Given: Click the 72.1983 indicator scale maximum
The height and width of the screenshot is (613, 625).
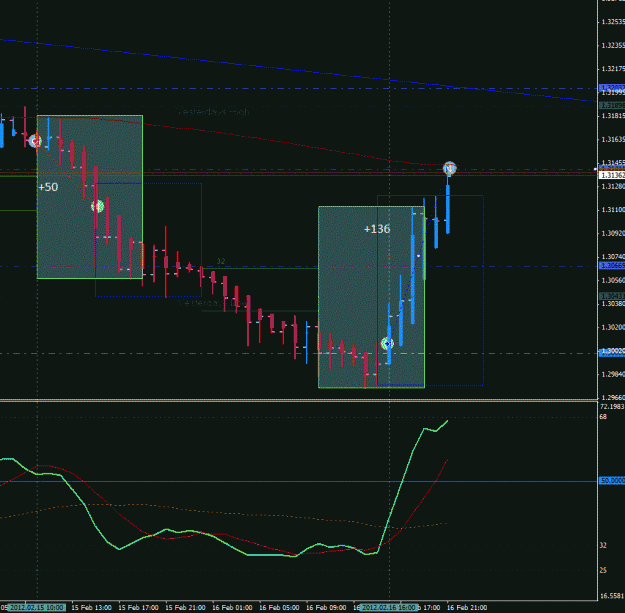Looking at the screenshot, I should (612, 407).
